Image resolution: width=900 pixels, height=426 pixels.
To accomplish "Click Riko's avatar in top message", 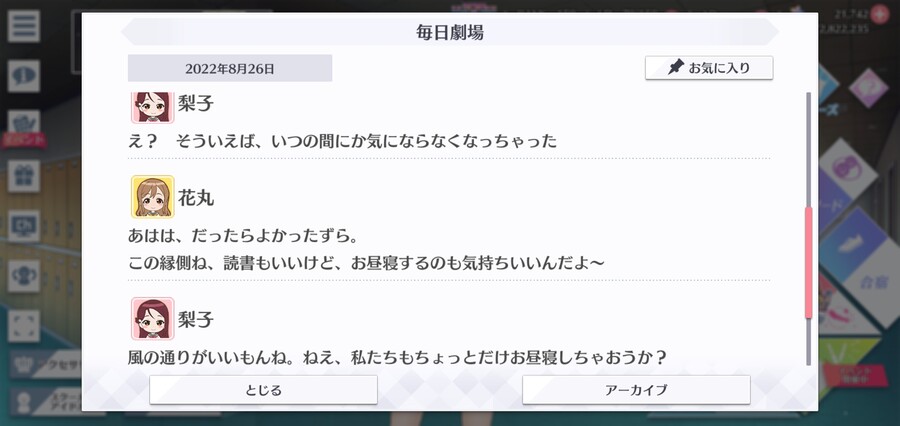I will (152, 107).
